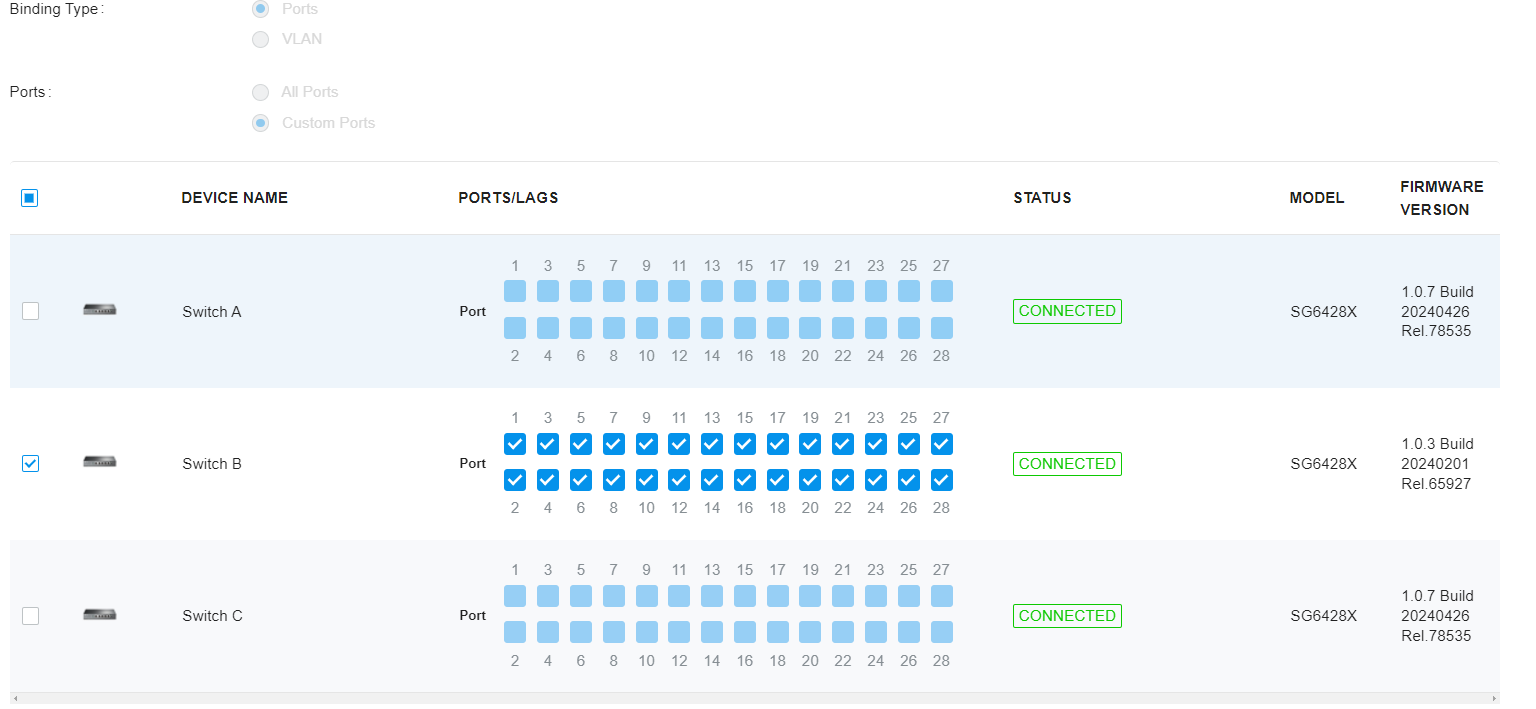Select port 16 on Switch C

pos(745,632)
